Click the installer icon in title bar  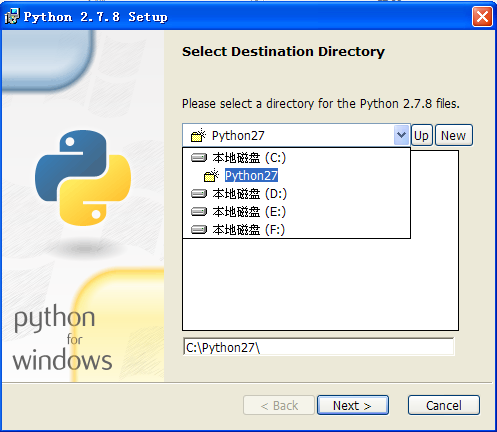coord(12,16)
